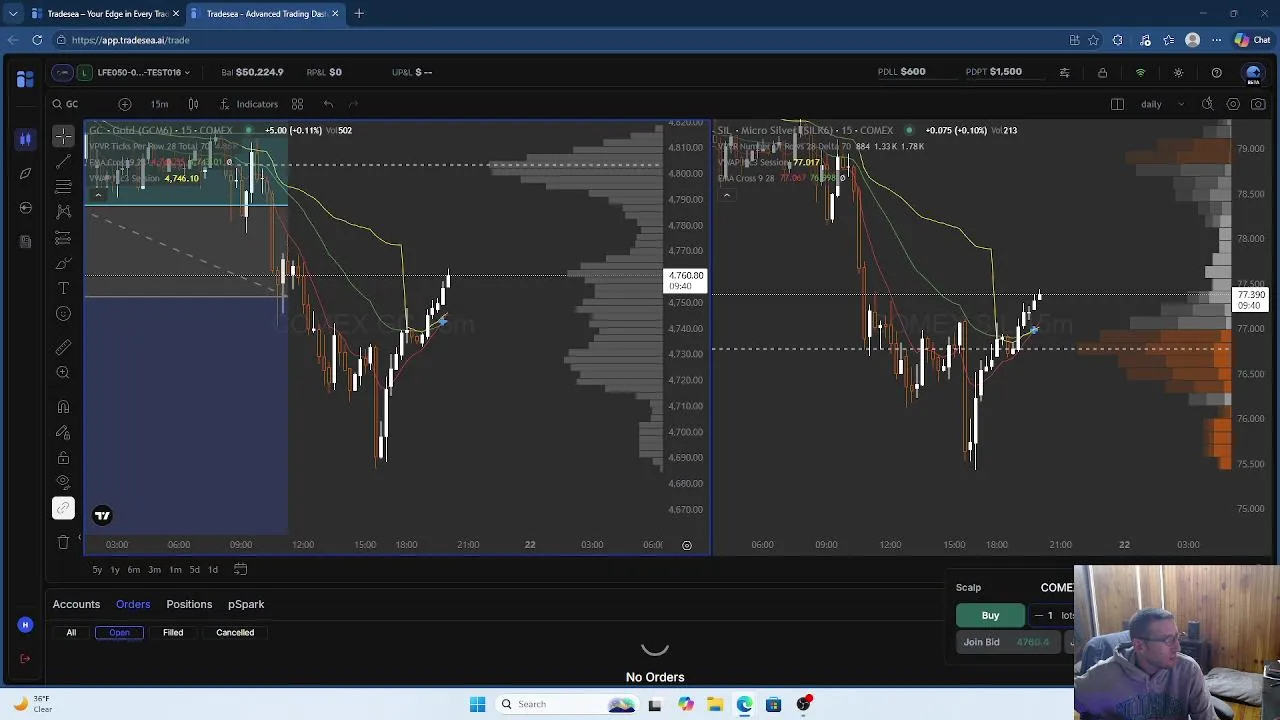Open indicator templates grid

(297, 104)
